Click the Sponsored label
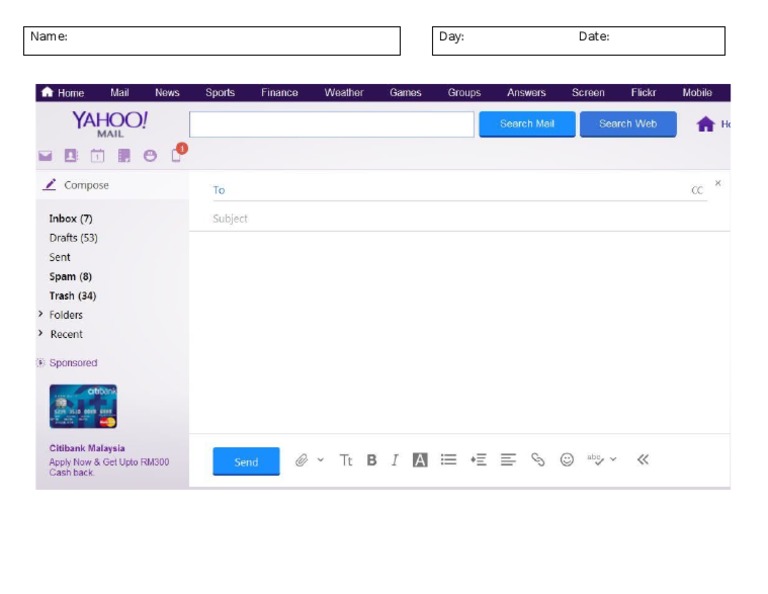The width and height of the screenshot is (768, 594). tap(73, 363)
